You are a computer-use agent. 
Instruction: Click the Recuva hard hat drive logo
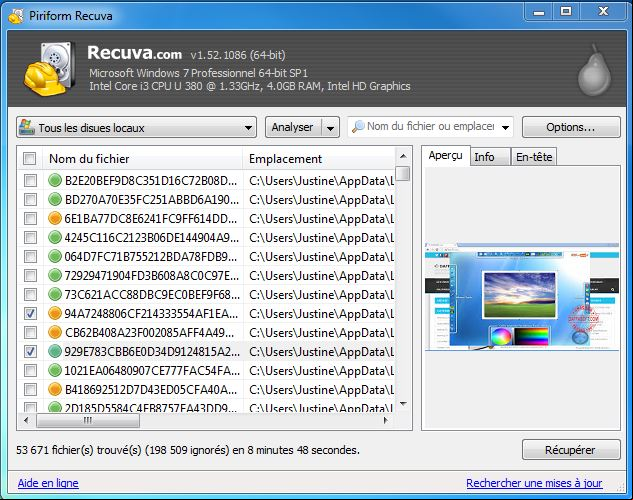(49, 68)
